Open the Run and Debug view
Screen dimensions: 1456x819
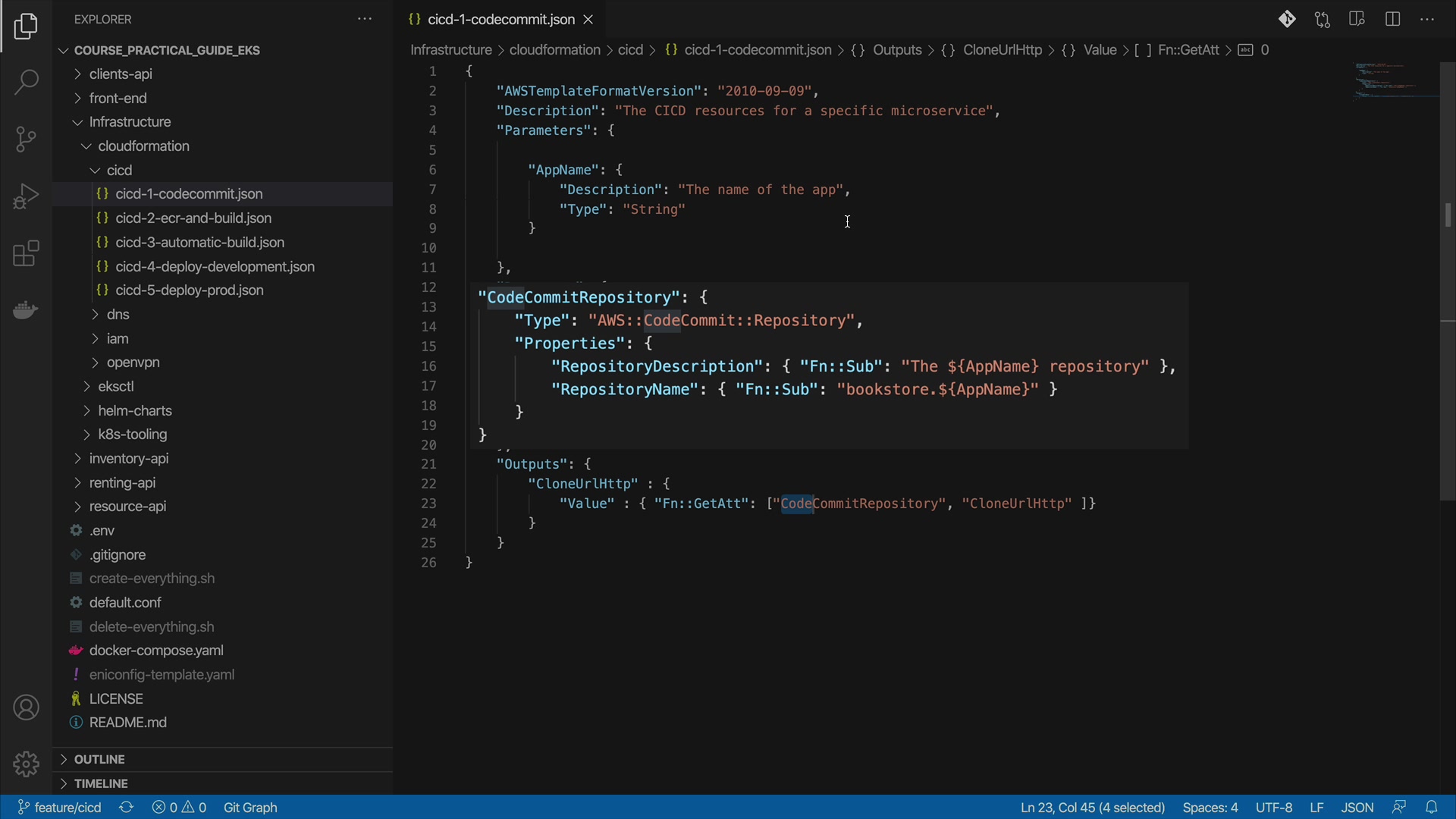pyautogui.click(x=26, y=196)
